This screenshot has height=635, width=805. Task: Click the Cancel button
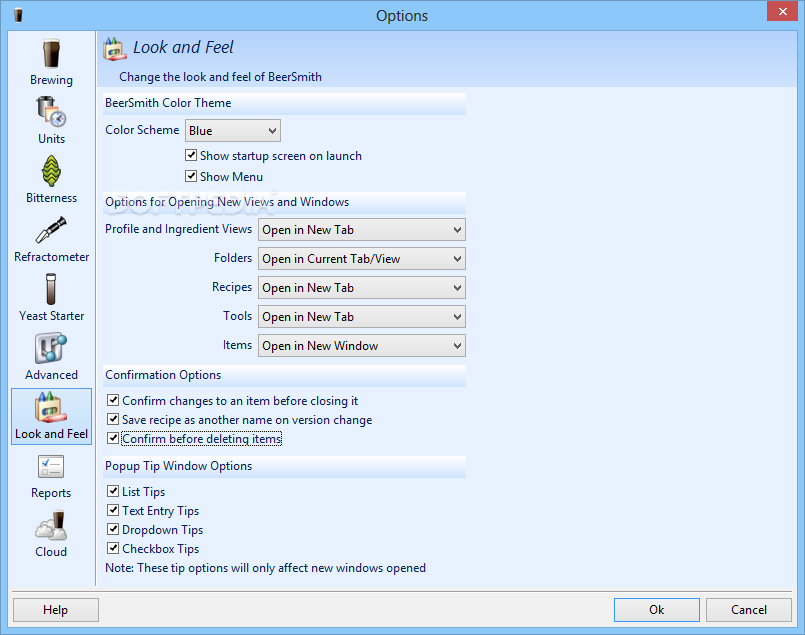(749, 609)
